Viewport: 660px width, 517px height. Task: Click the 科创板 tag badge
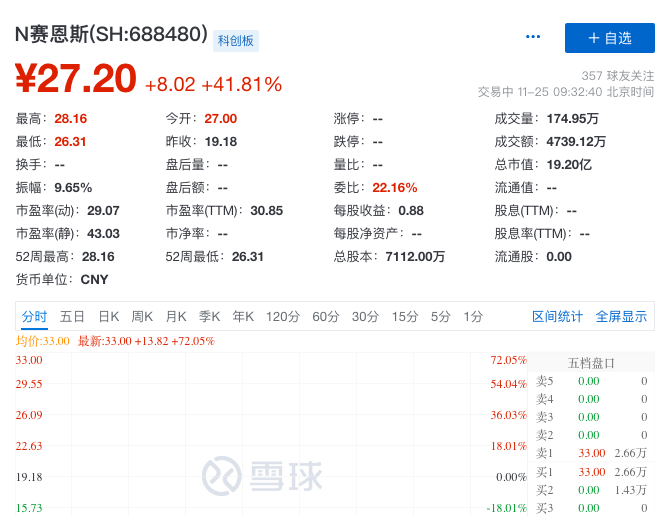[236, 41]
